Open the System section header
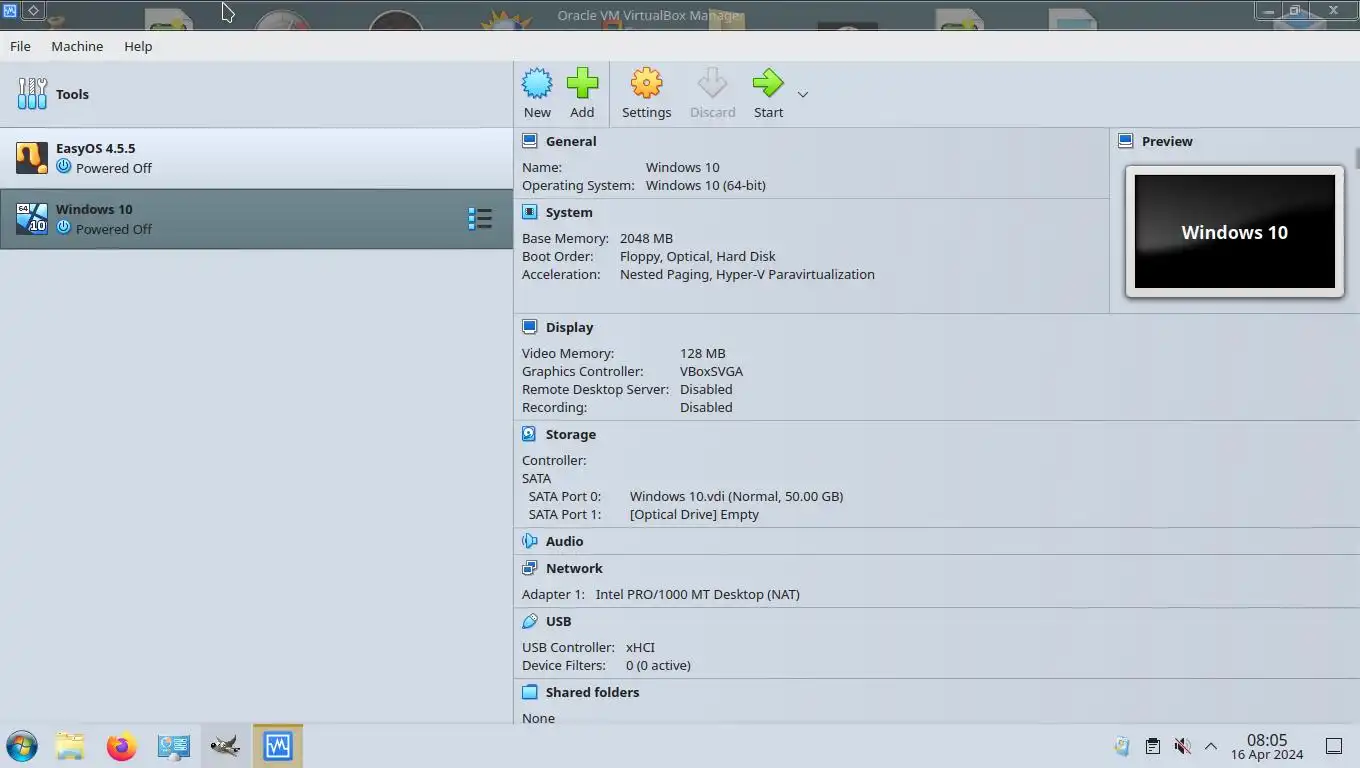1360x768 pixels. (x=568, y=212)
